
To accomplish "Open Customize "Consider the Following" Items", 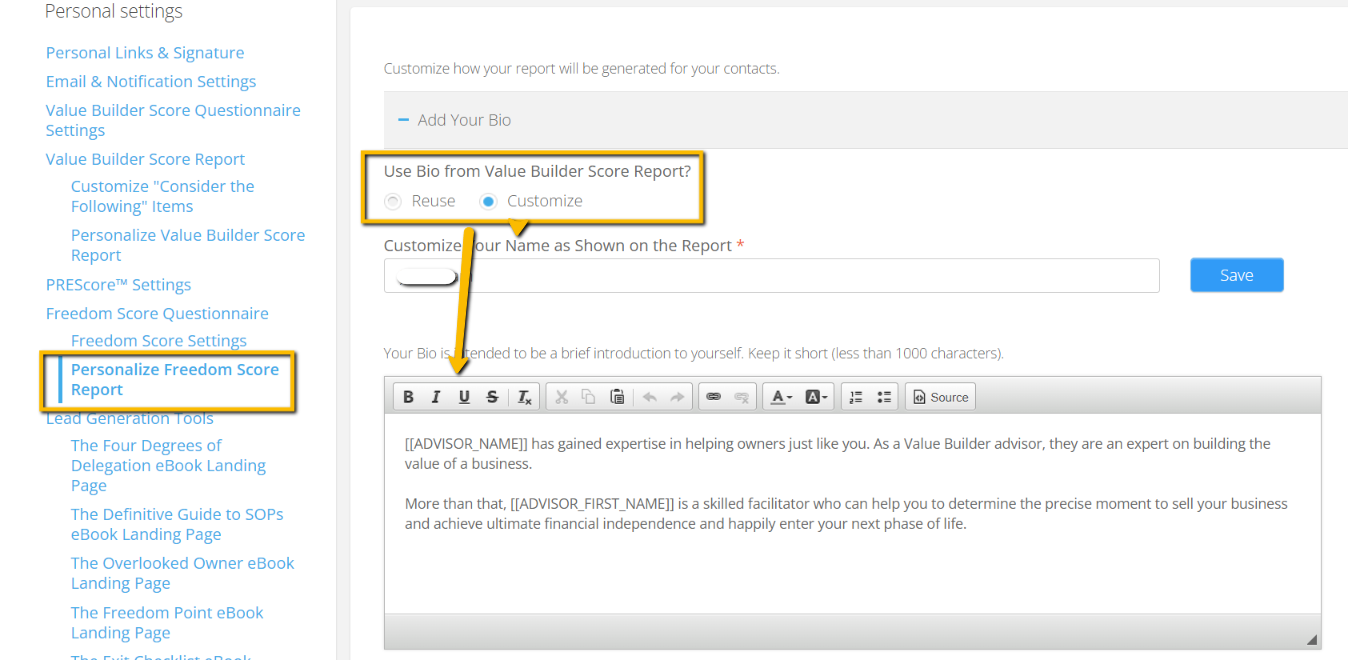I will pos(163,196).
